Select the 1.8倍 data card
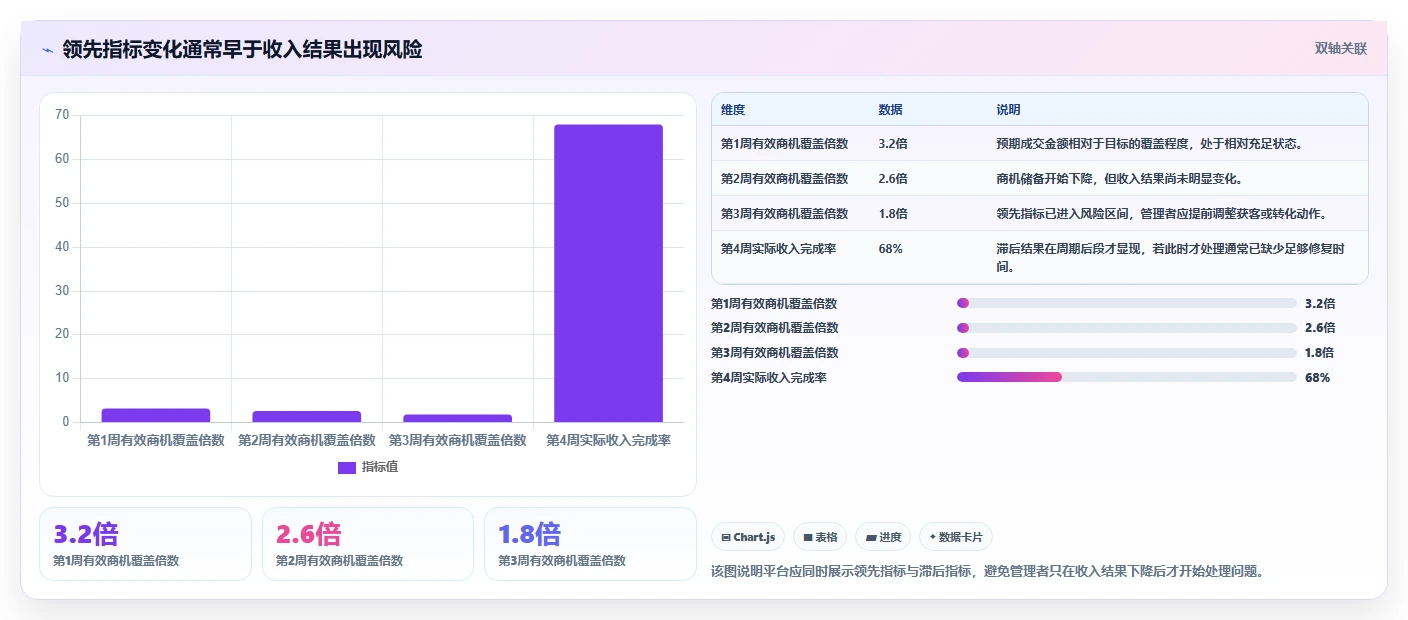Image resolution: width=1408 pixels, height=620 pixels. (590, 544)
